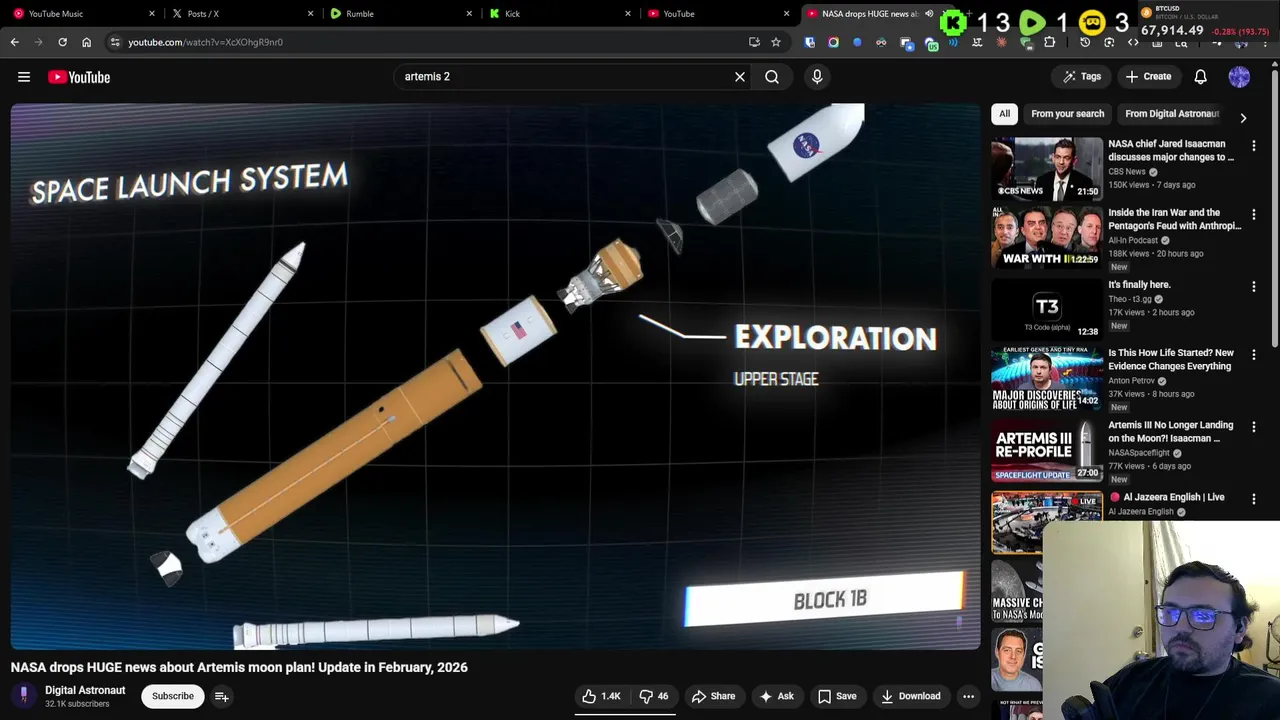
Task: Bookmark this page with the star
Action: point(775,42)
